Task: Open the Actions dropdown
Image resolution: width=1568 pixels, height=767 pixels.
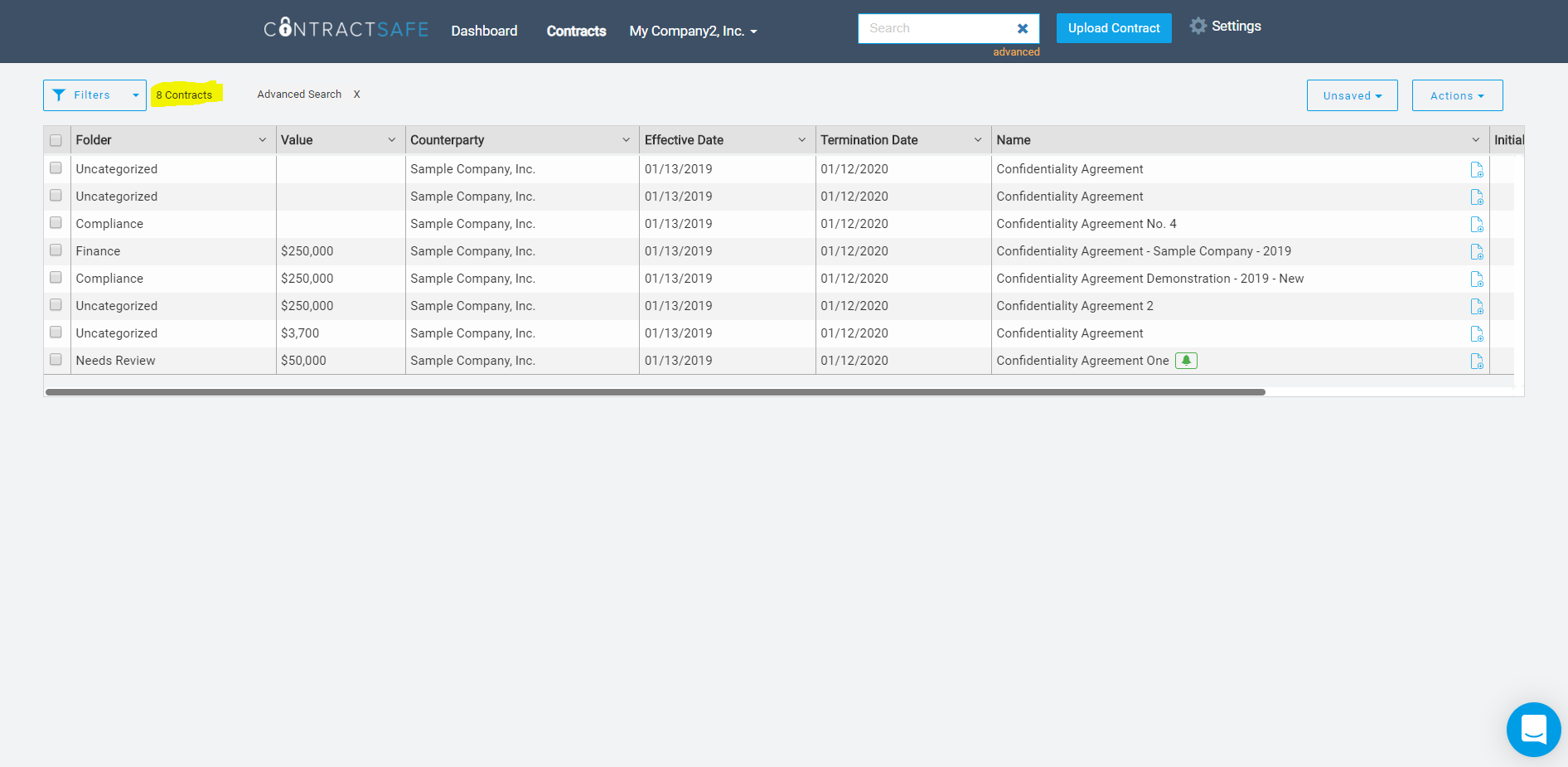Action: (1457, 95)
